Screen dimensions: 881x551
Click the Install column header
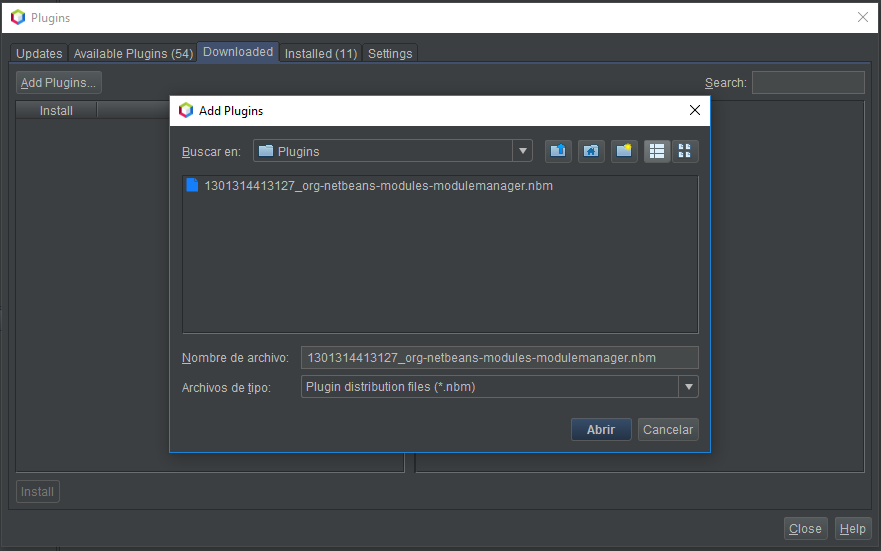coord(56,111)
